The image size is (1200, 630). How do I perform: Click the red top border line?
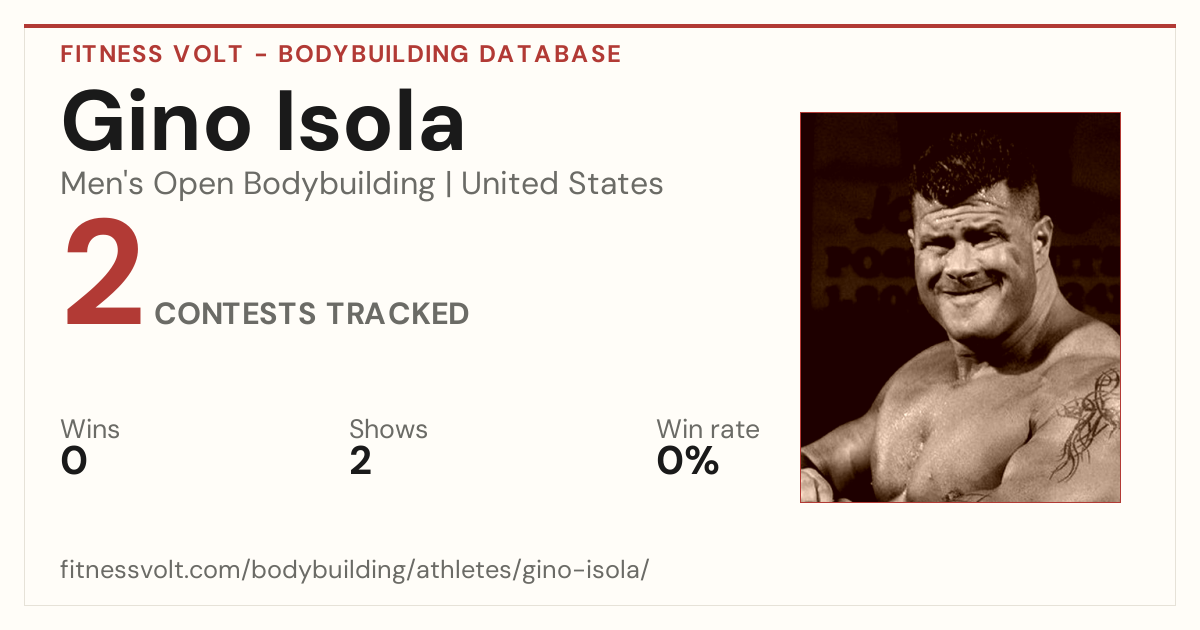tap(600, 26)
